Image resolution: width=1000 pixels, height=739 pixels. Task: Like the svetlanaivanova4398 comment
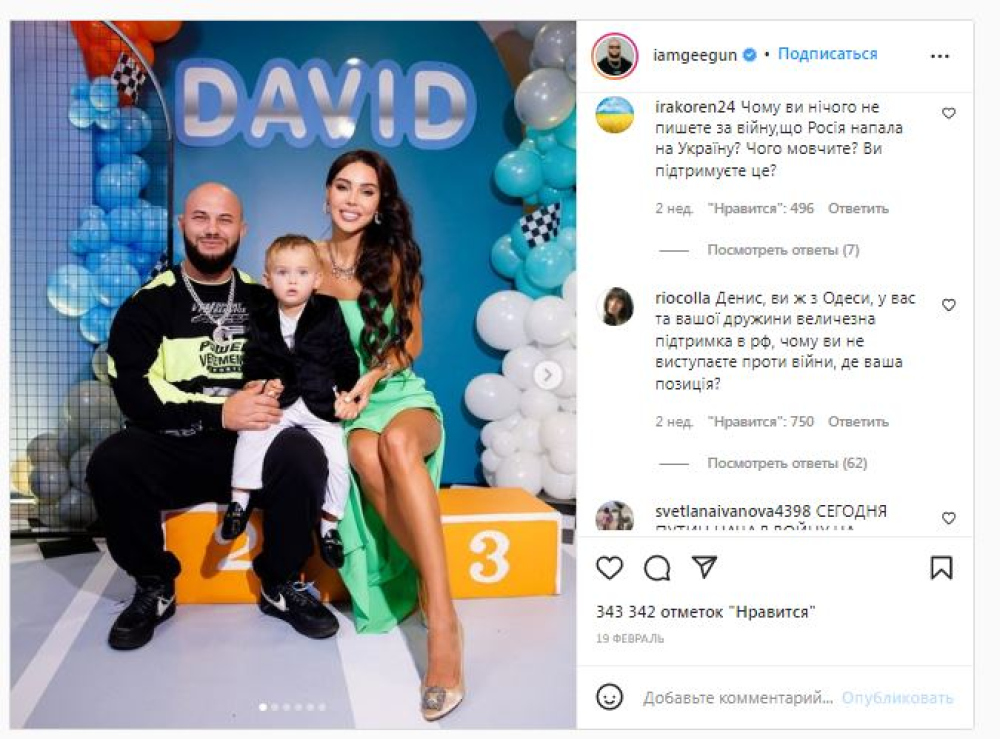coord(949,518)
